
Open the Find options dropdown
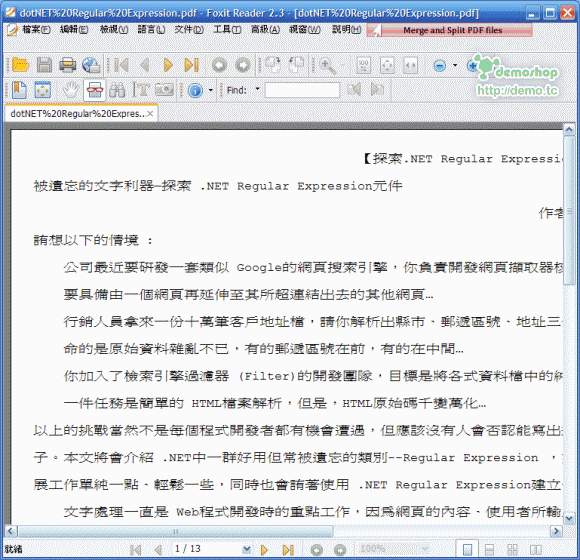pyautogui.click(x=257, y=90)
